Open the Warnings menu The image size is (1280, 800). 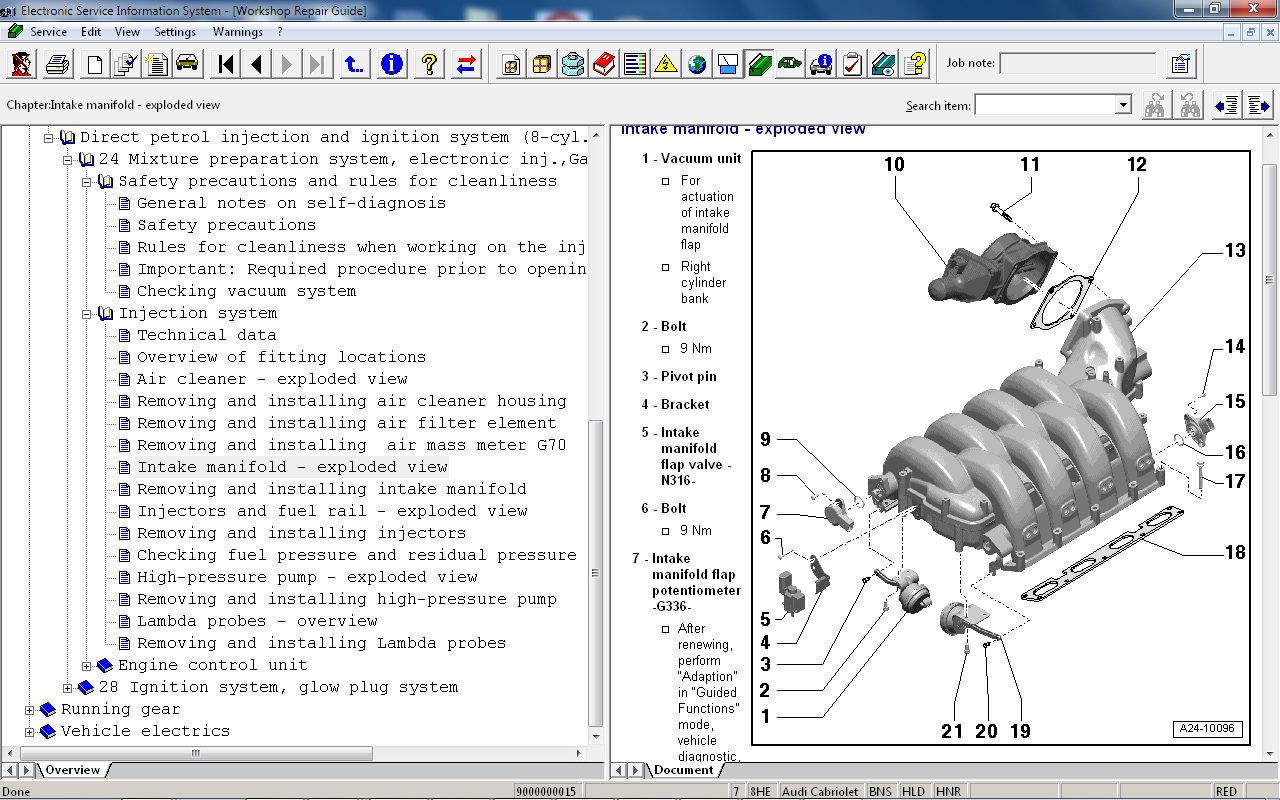click(x=237, y=32)
